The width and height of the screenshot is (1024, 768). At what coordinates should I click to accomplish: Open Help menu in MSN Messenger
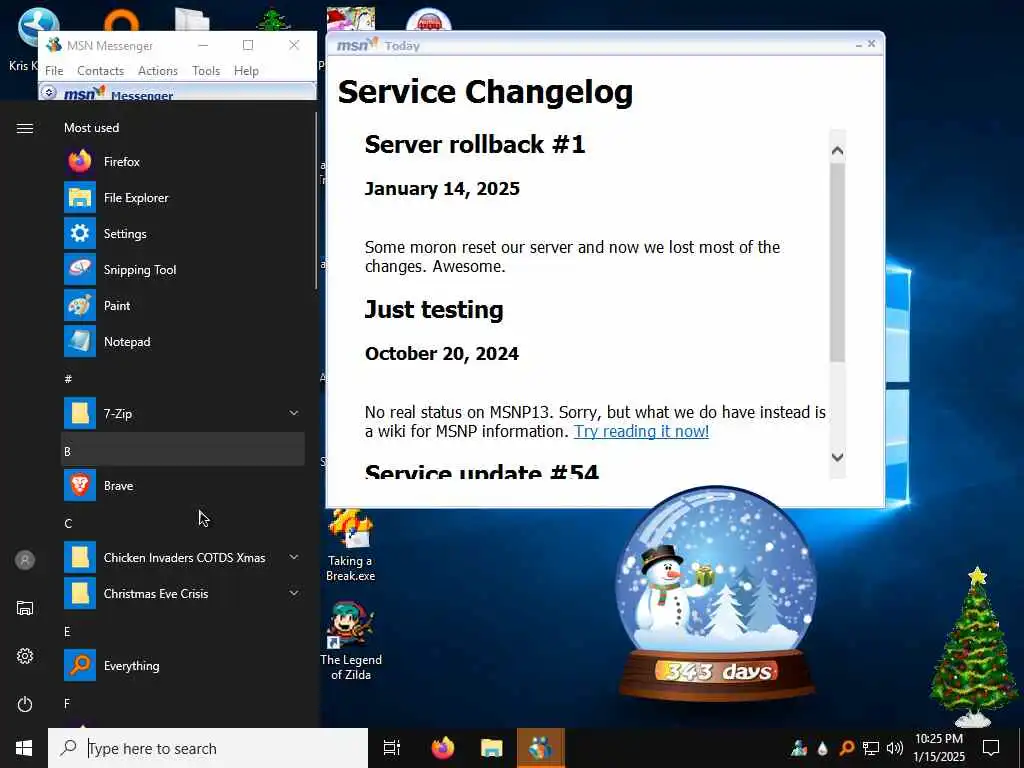[246, 71]
